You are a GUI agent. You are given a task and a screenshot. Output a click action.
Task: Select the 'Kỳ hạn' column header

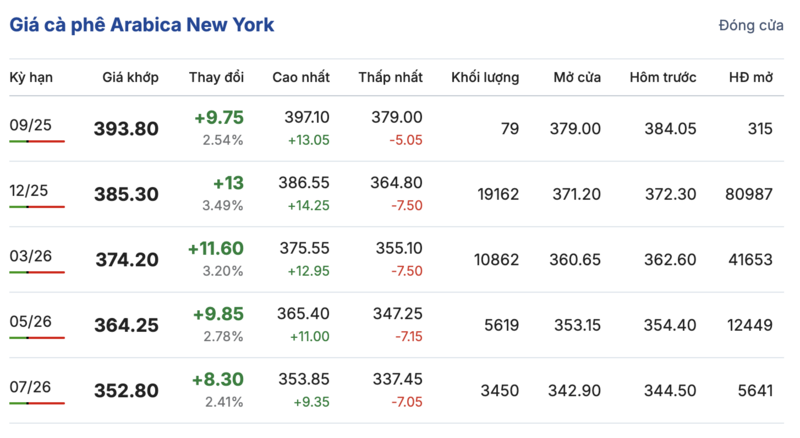(31, 77)
